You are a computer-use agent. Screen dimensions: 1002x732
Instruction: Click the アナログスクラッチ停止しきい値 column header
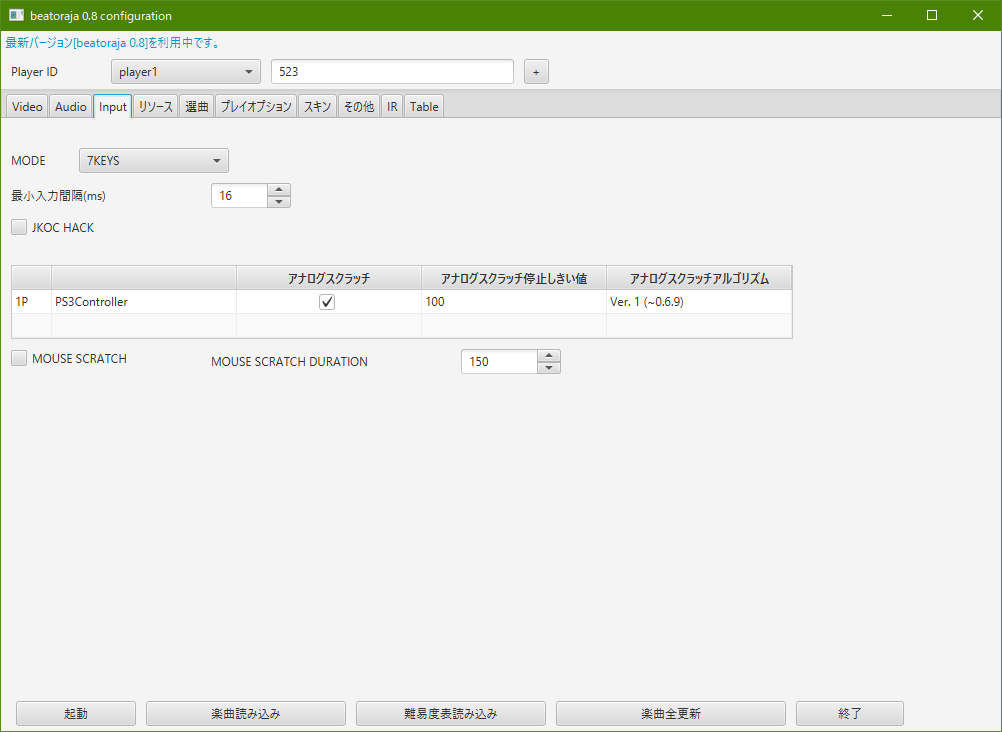pos(514,278)
